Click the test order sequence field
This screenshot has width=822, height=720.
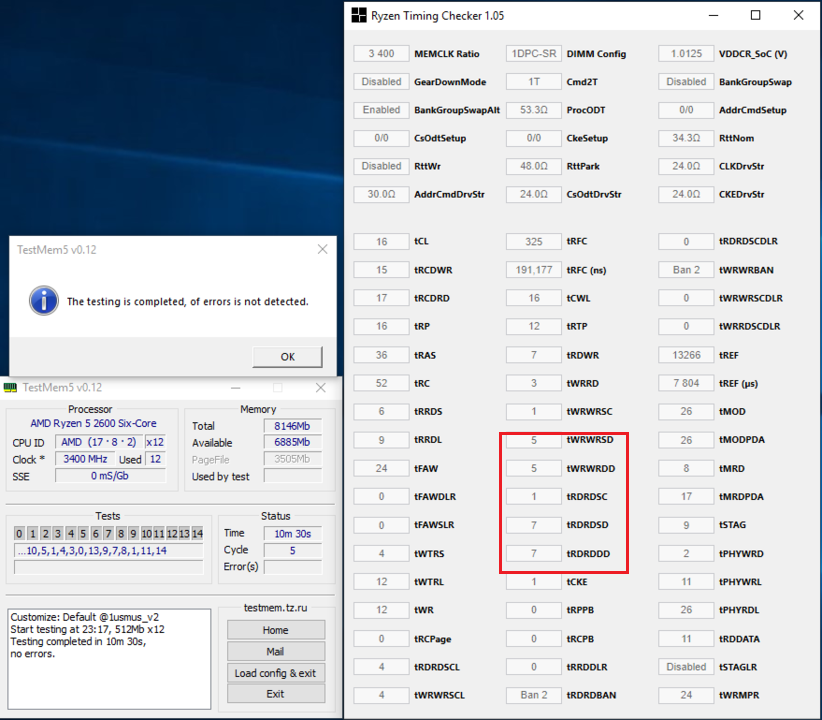click(109, 551)
